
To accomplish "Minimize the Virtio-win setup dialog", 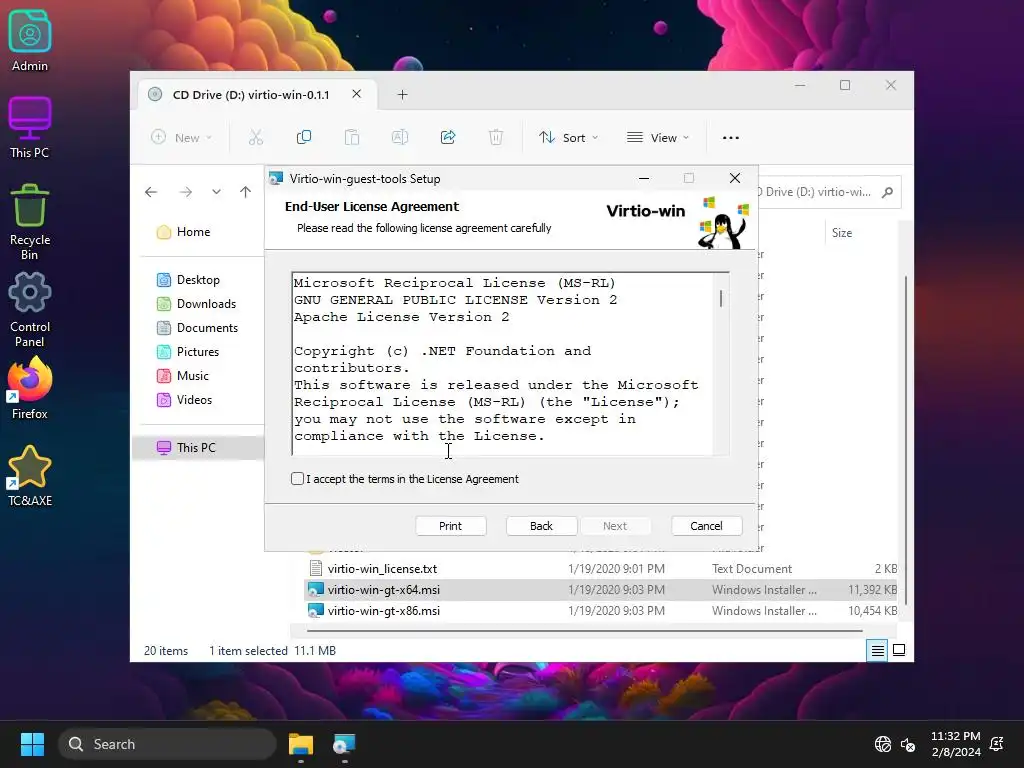I will point(644,178).
